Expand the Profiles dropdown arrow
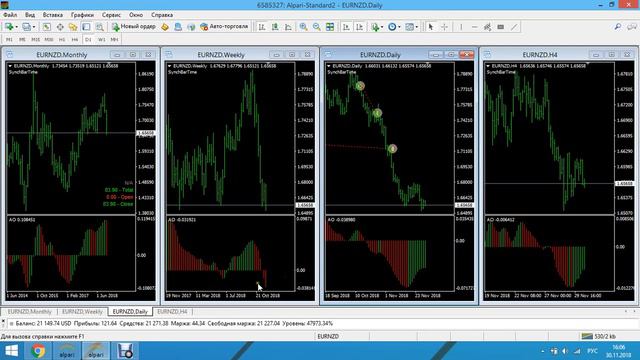Image resolution: width=640 pixels, height=360 pixels. click(34, 27)
